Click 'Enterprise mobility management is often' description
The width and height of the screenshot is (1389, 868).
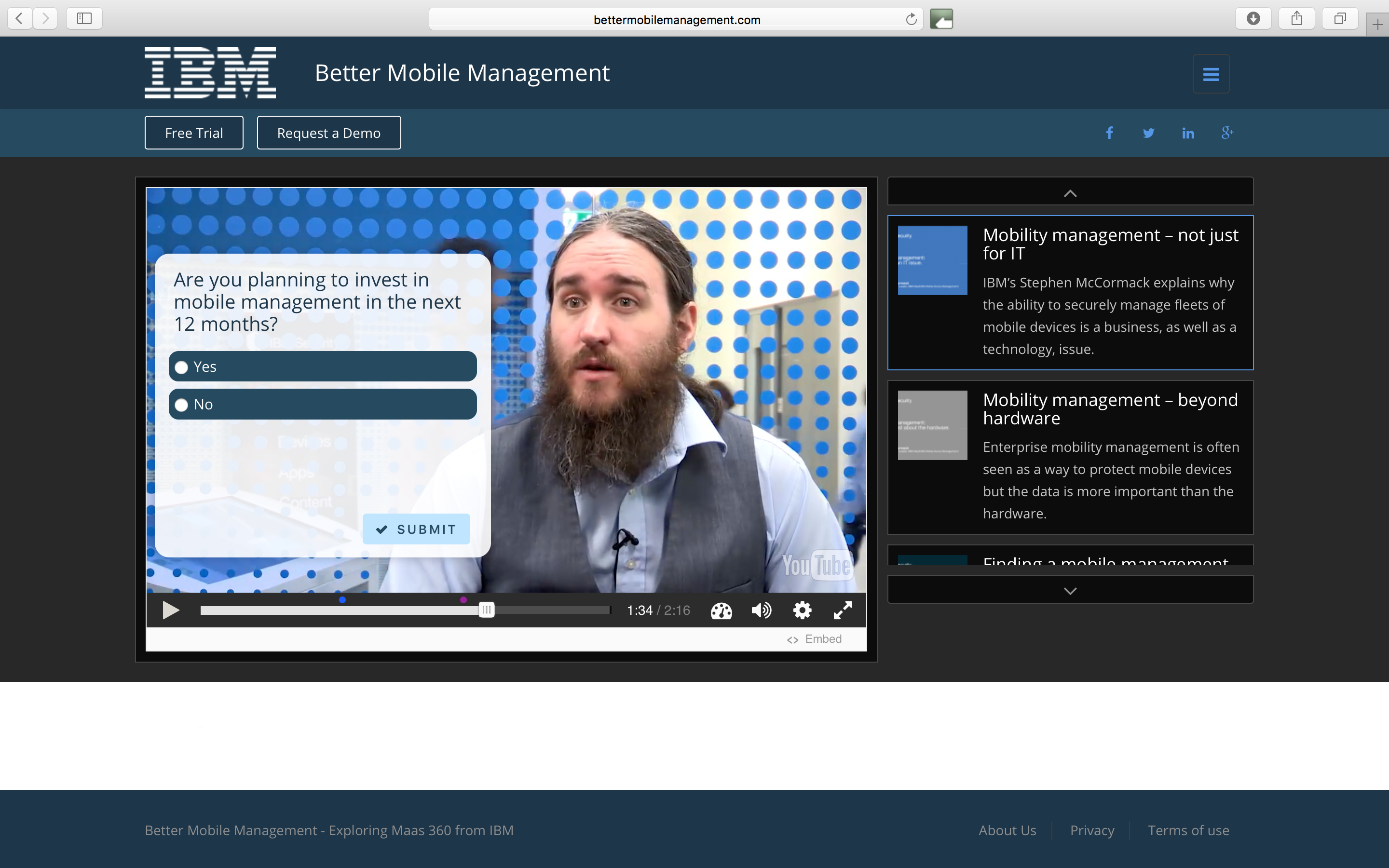(x=1111, y=480)
